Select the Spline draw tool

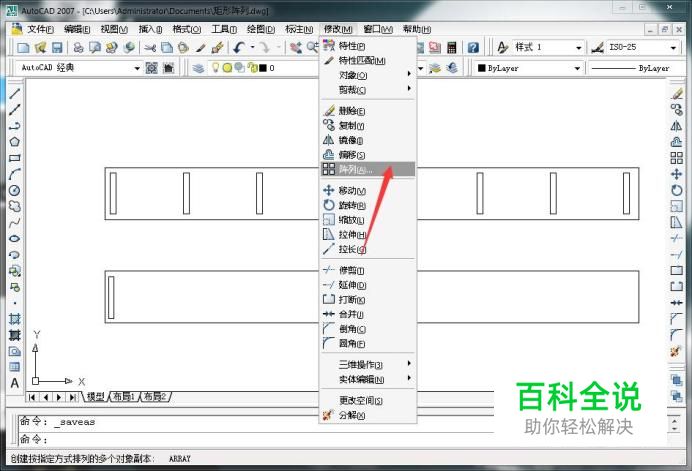click(15, 222)
